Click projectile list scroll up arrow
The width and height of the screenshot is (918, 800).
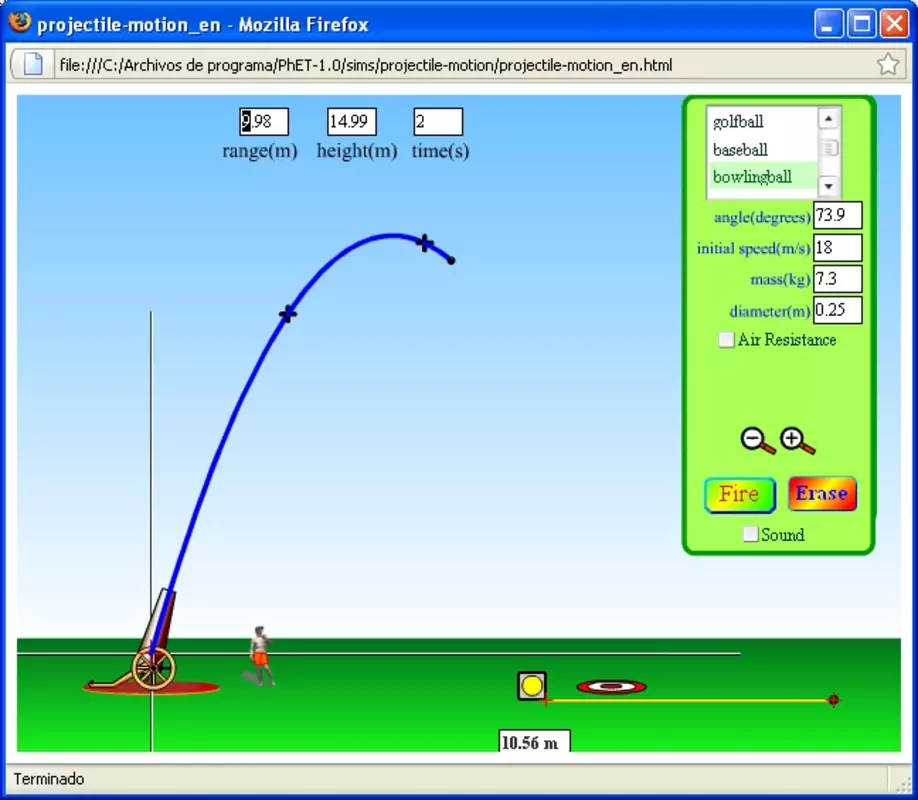click(828, 119)
